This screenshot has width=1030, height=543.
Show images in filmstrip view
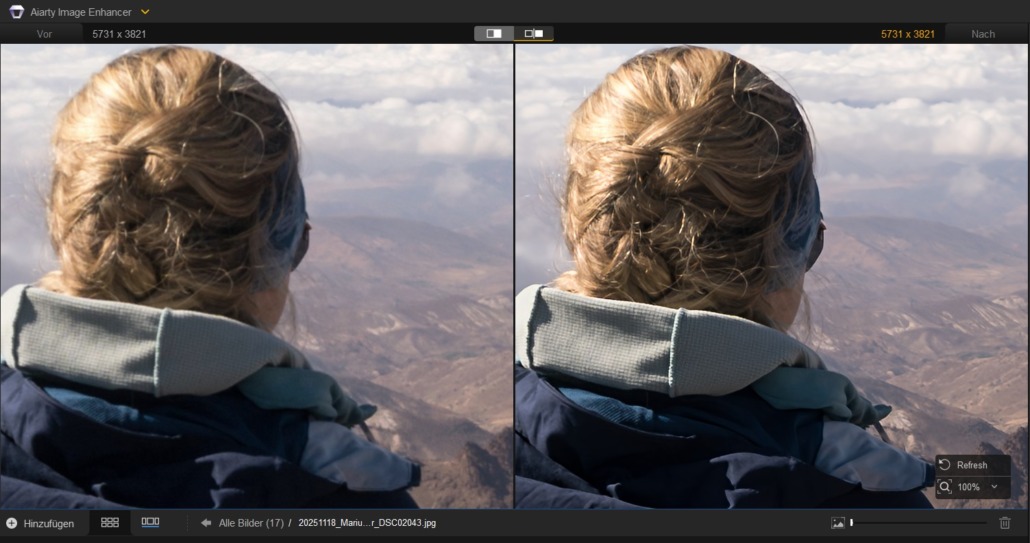[150, 522]
